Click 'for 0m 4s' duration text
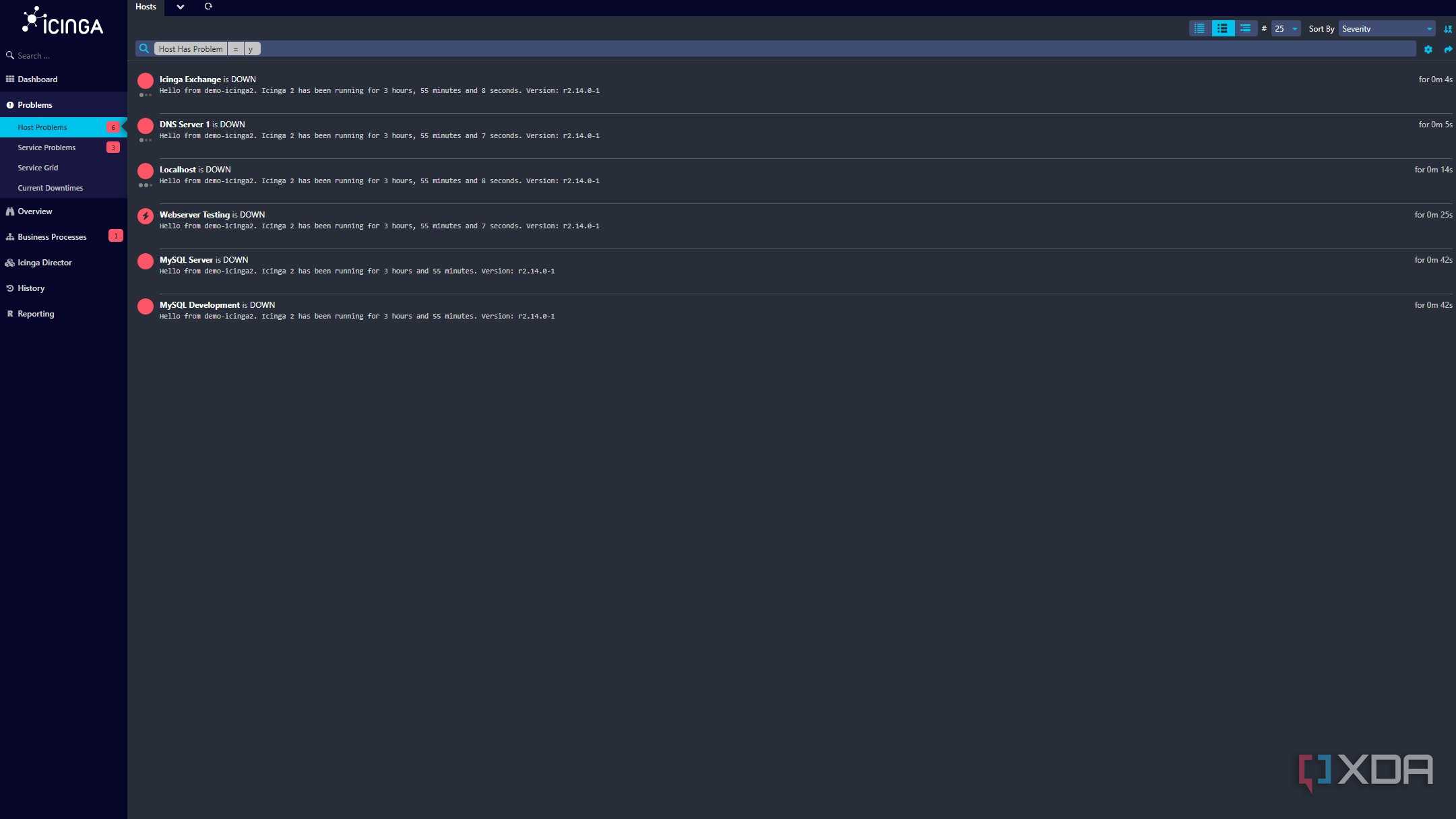This screenshot has height=819, width=1456. [x=1435, y=79]
